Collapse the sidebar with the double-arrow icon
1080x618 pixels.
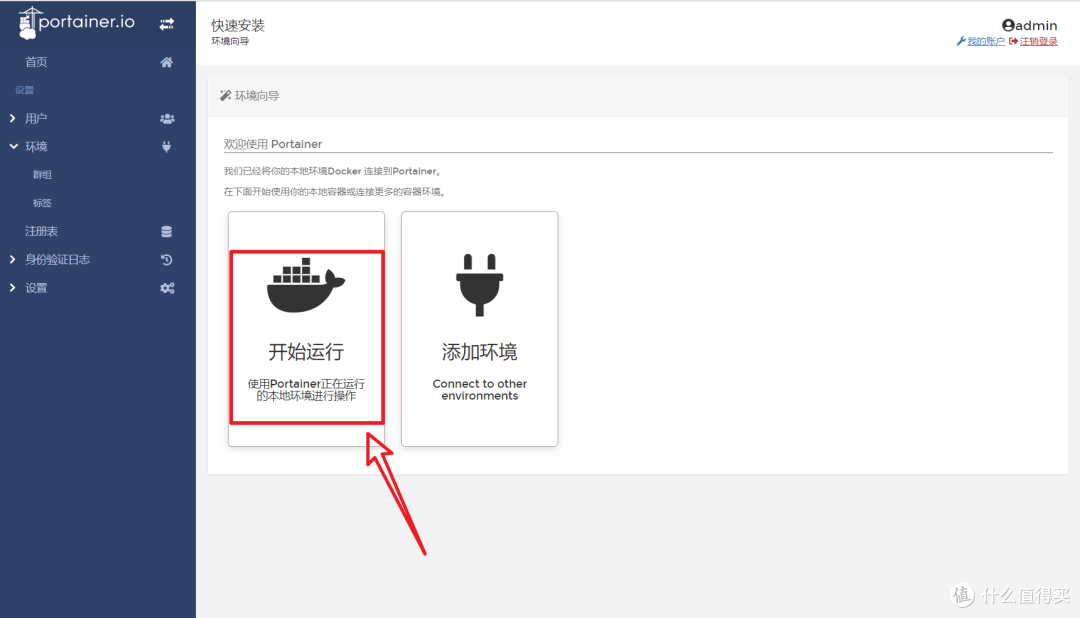[x=166, y=21]
